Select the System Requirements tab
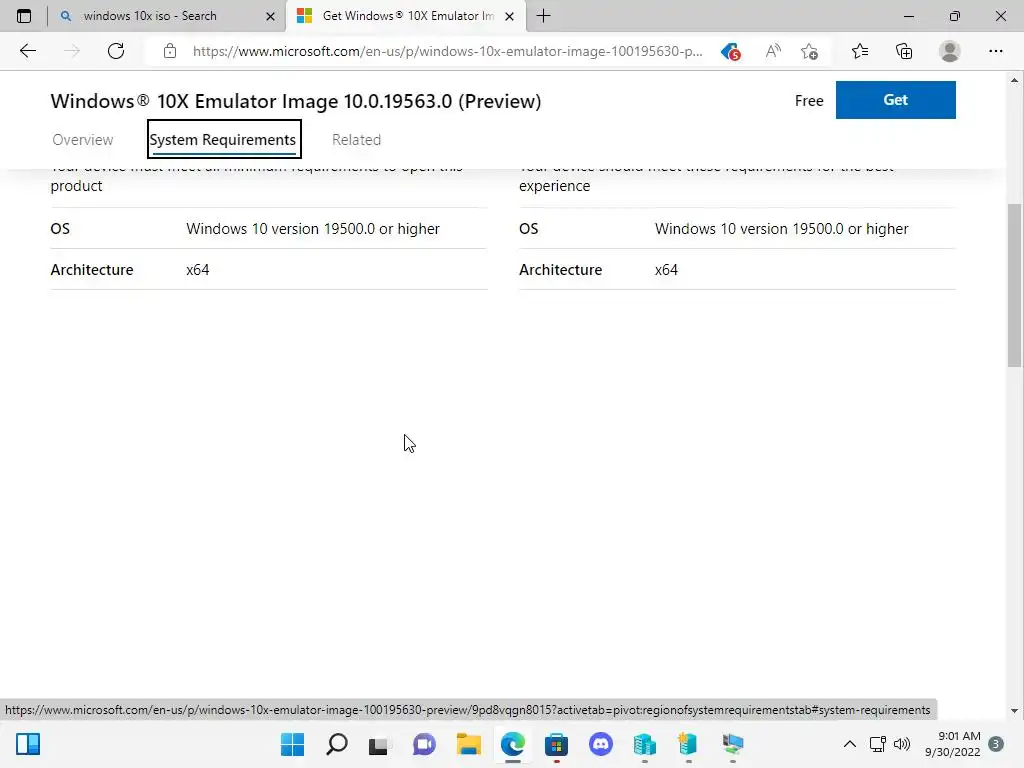 (223, 139)
